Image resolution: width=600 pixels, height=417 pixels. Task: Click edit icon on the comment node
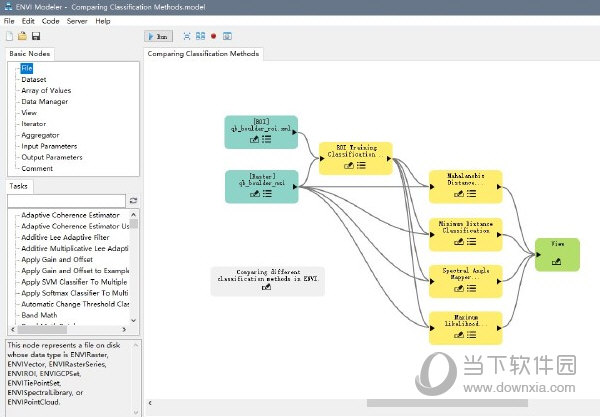pos(266,287)
